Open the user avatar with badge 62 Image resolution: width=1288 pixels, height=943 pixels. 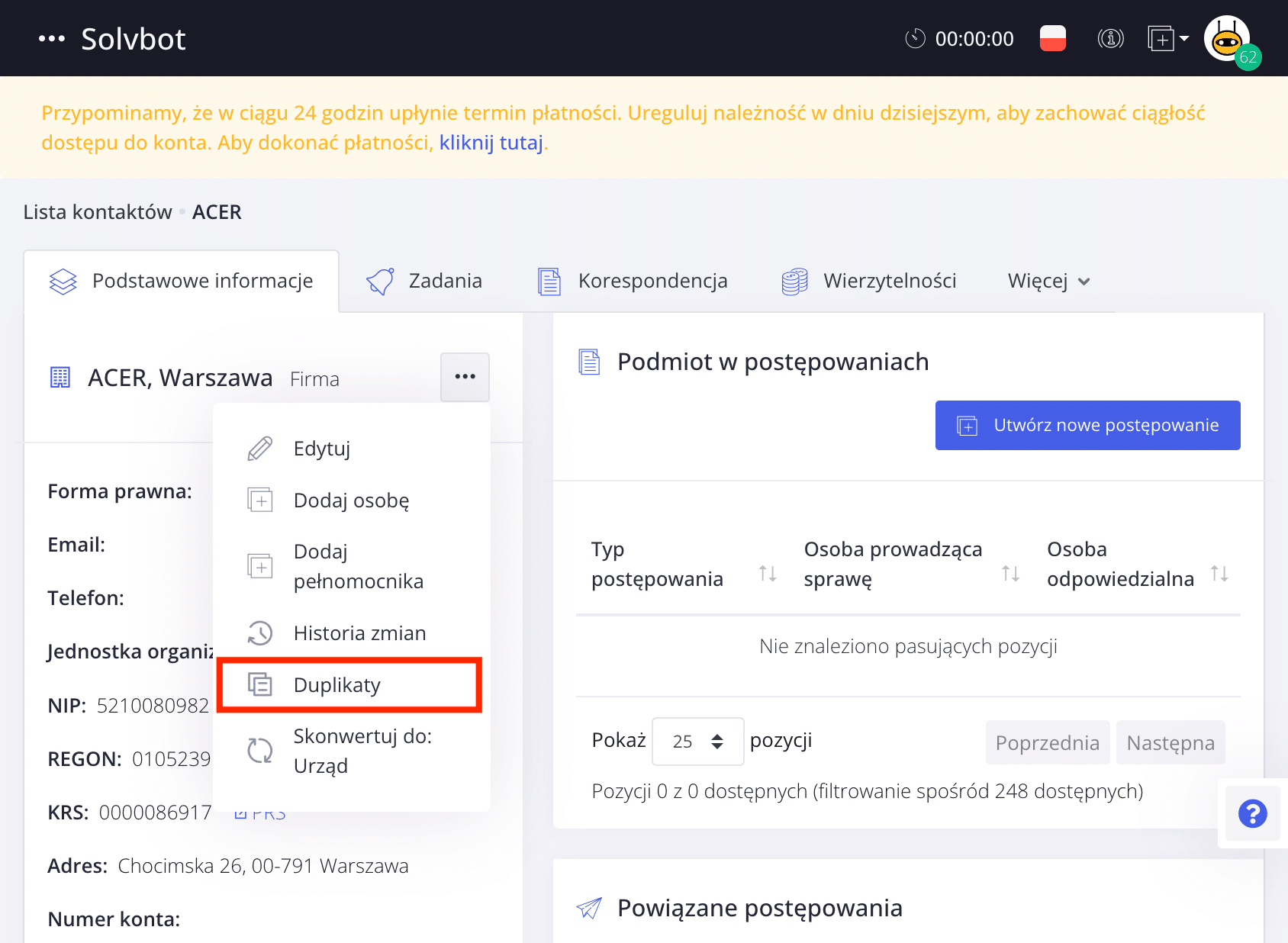[x=1228, y=40]
